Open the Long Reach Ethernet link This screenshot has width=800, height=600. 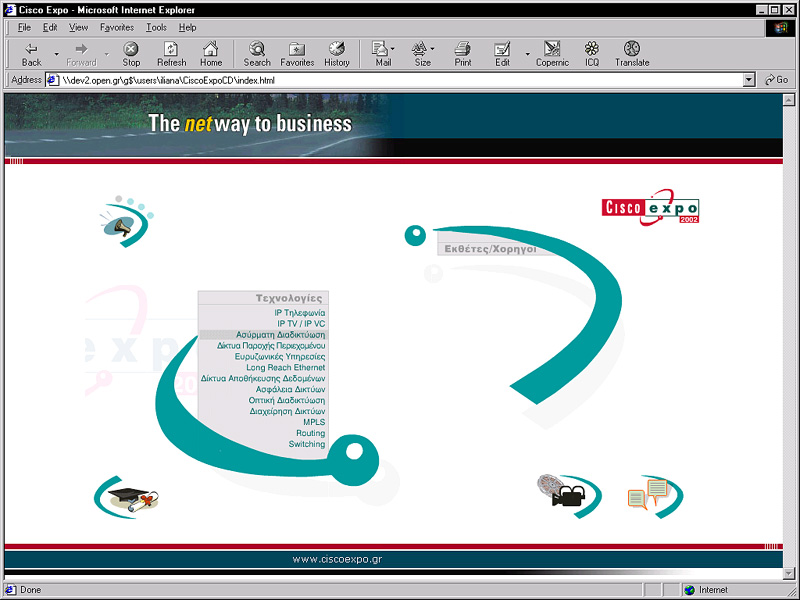click(x=285, y=367)
